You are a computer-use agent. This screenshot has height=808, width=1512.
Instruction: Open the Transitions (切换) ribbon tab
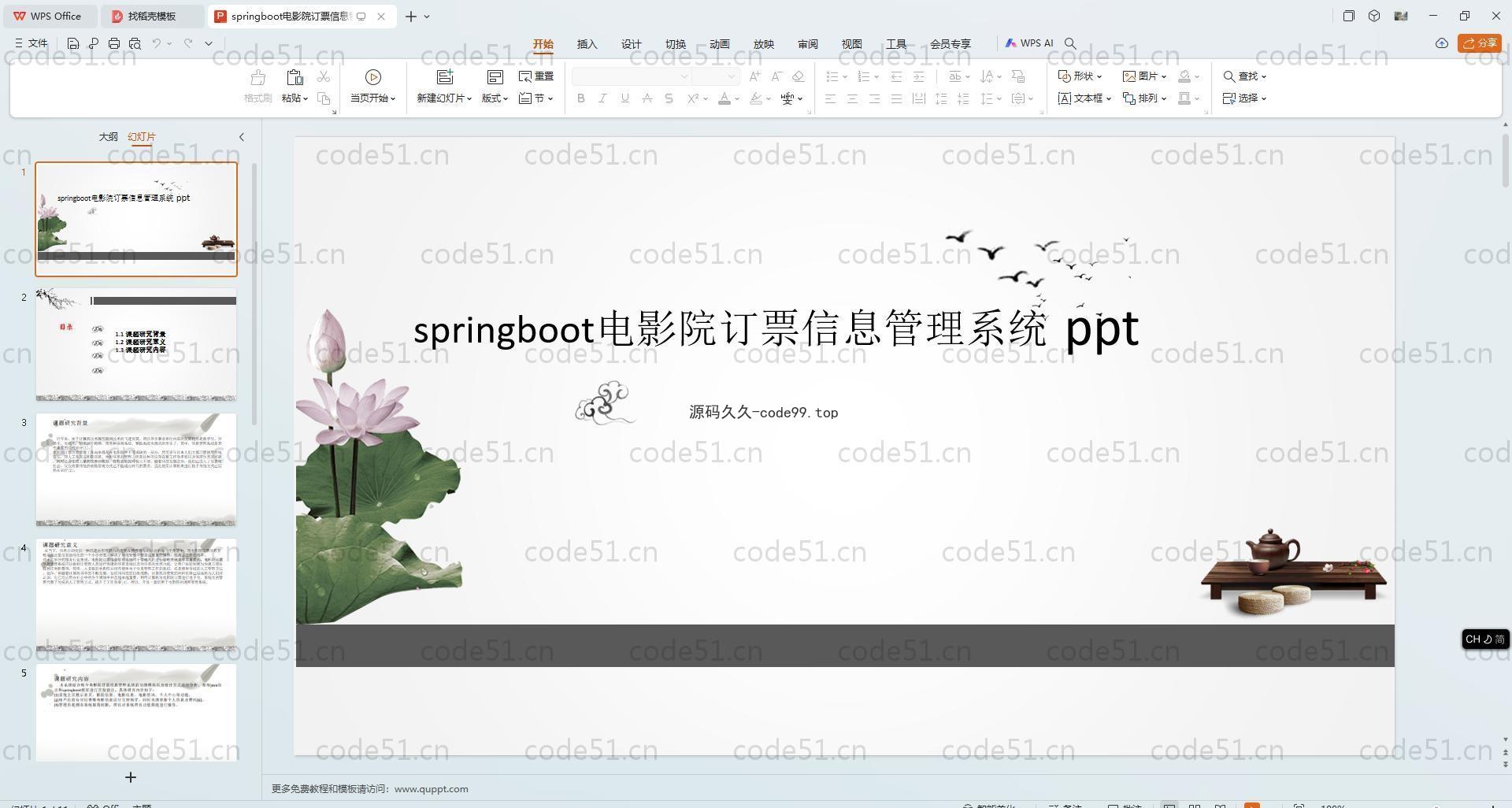(x=676, y=44)
